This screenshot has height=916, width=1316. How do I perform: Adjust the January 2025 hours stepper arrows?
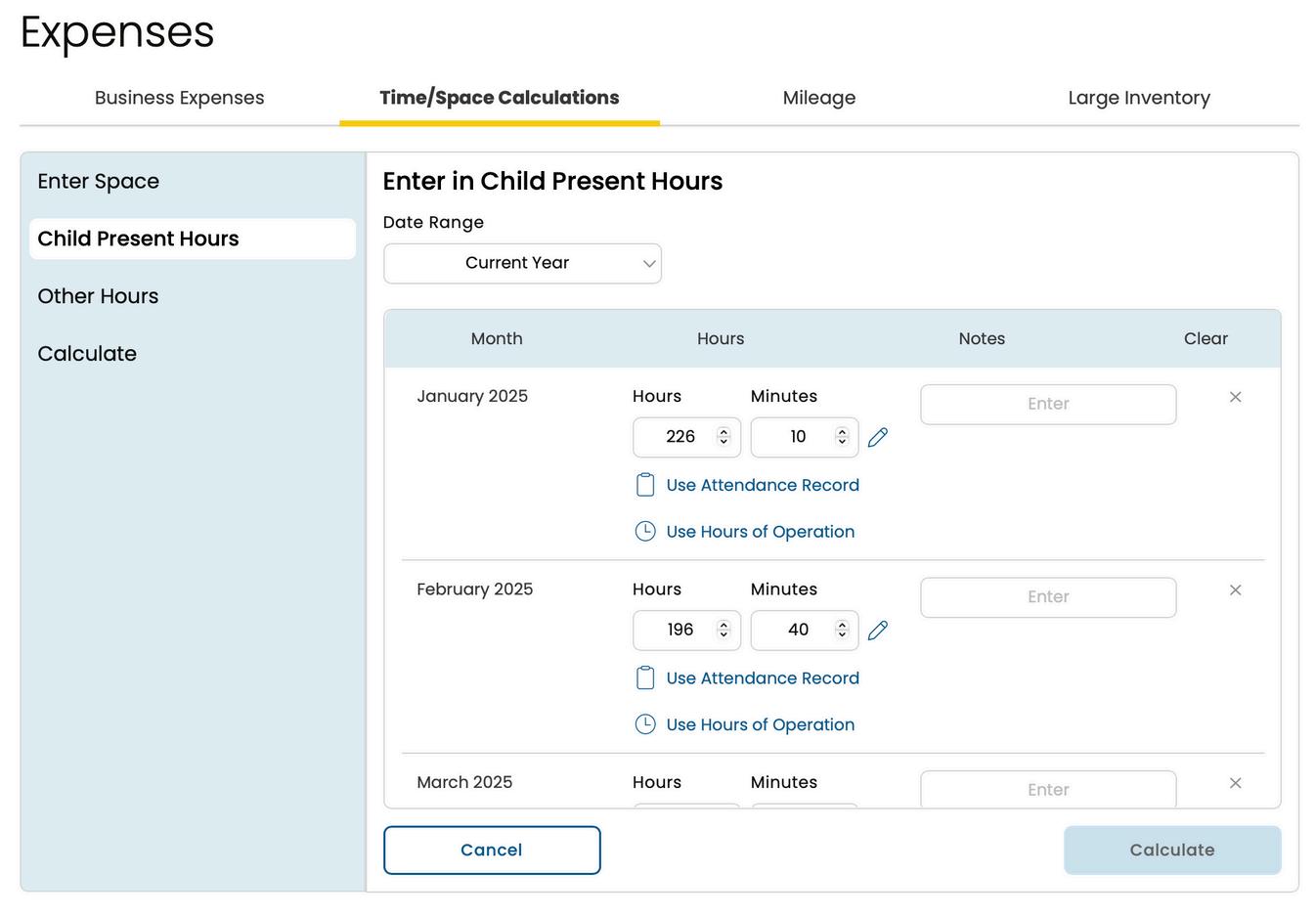724,437
